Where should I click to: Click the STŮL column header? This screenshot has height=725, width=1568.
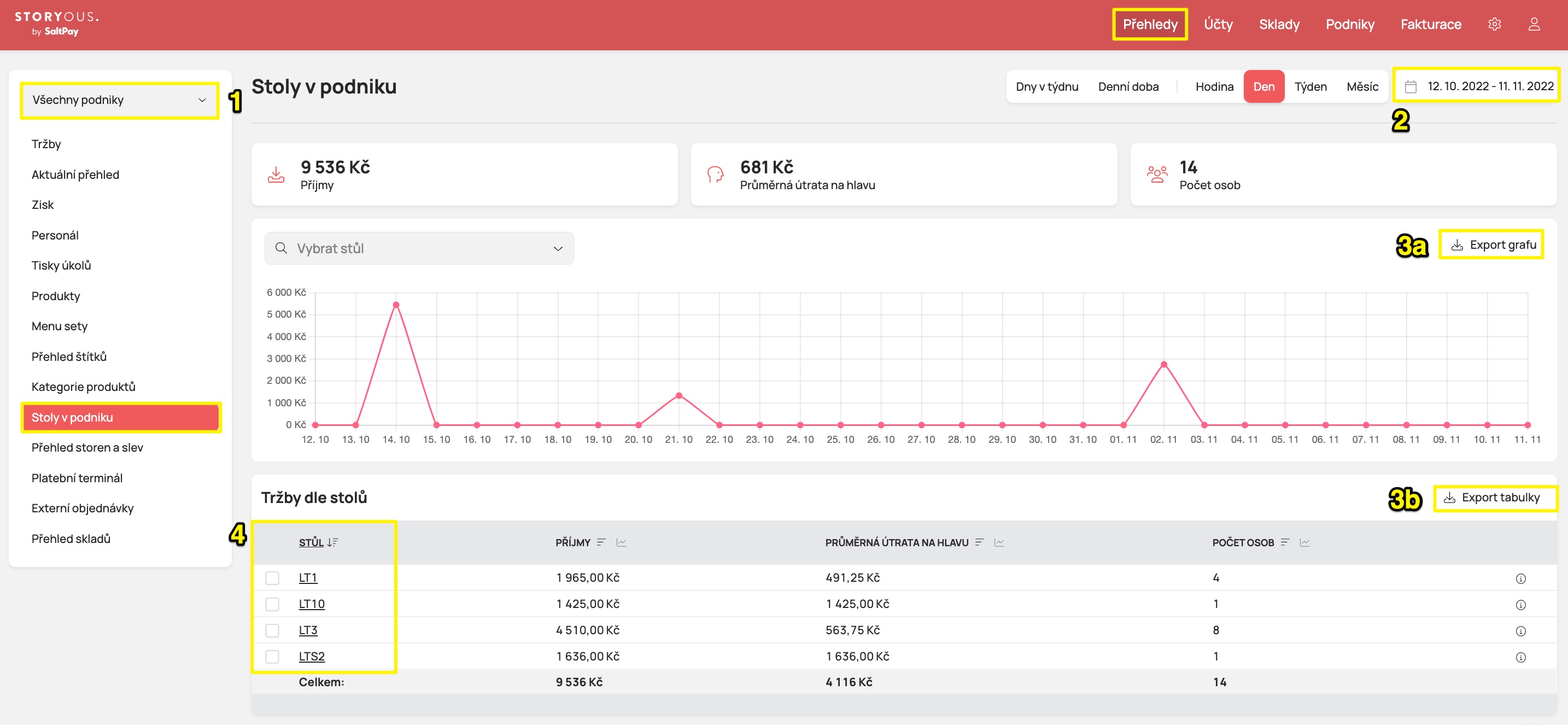point(311,542)
